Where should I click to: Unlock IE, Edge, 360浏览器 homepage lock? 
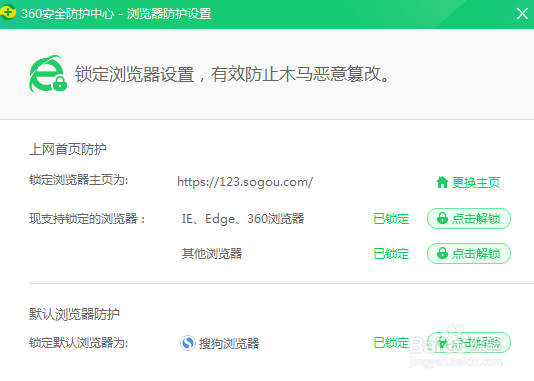[x=469, y=218]
